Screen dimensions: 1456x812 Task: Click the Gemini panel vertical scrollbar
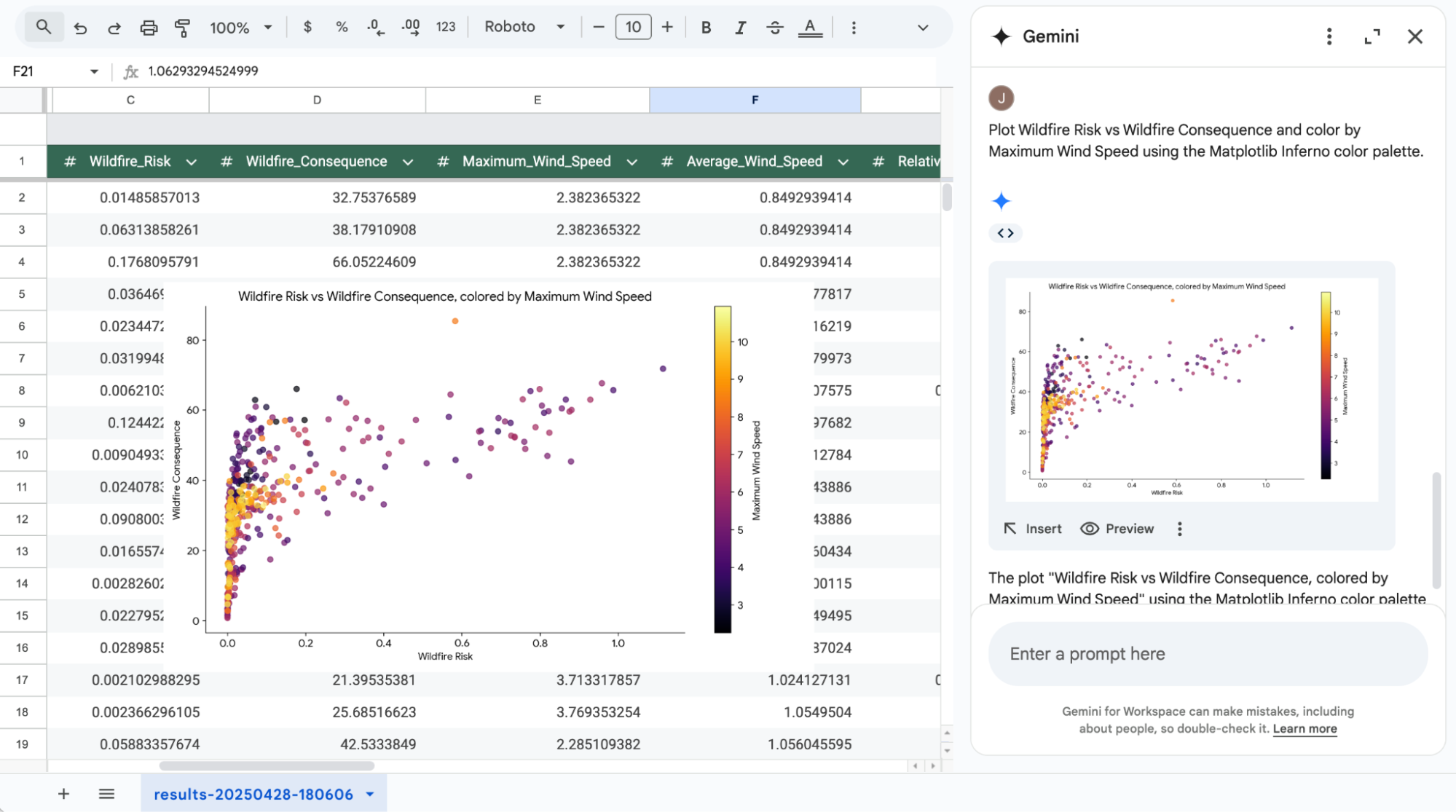(x=1436, y=530)
